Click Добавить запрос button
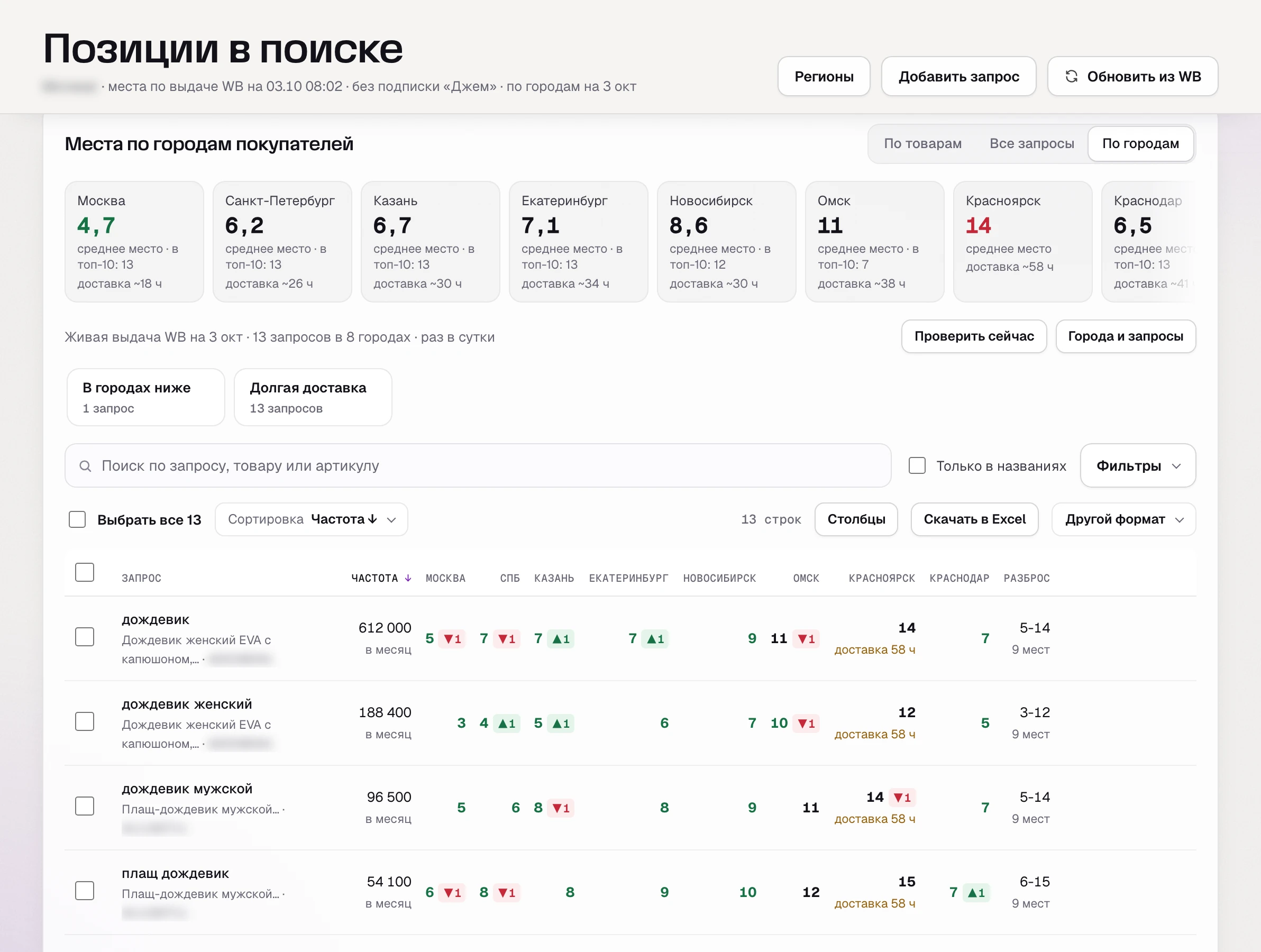 coord(958,76)
